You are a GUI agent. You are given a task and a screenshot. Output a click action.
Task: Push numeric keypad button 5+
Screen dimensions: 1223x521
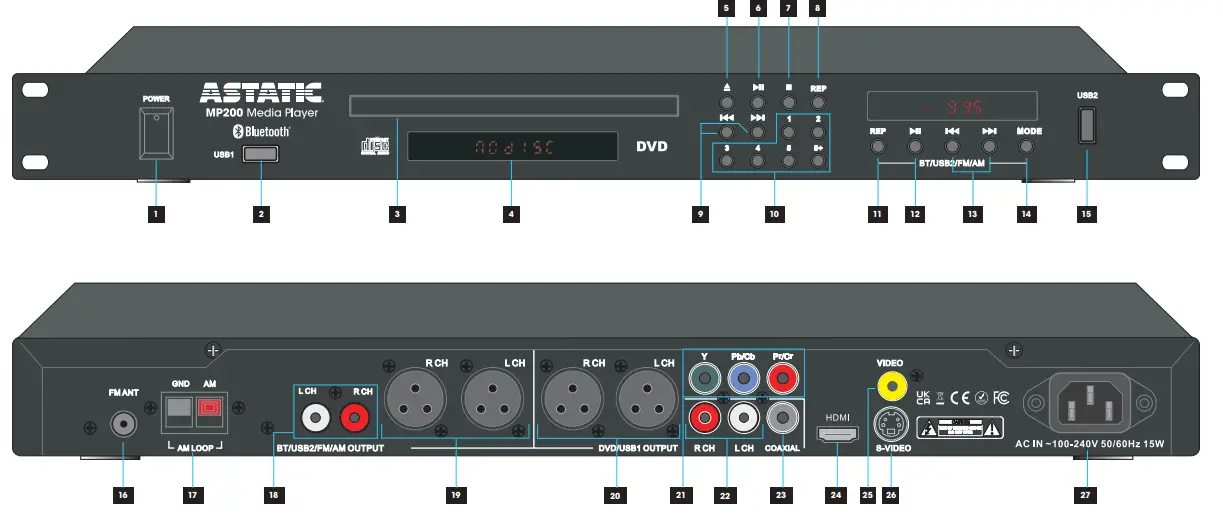(818, 160)
